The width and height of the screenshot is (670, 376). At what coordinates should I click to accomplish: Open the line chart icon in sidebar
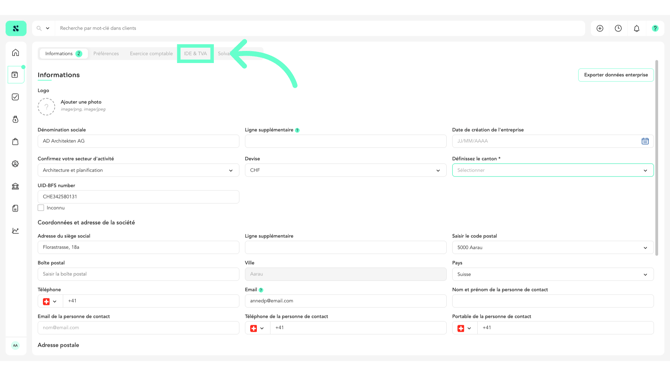(x=15, y=231)
